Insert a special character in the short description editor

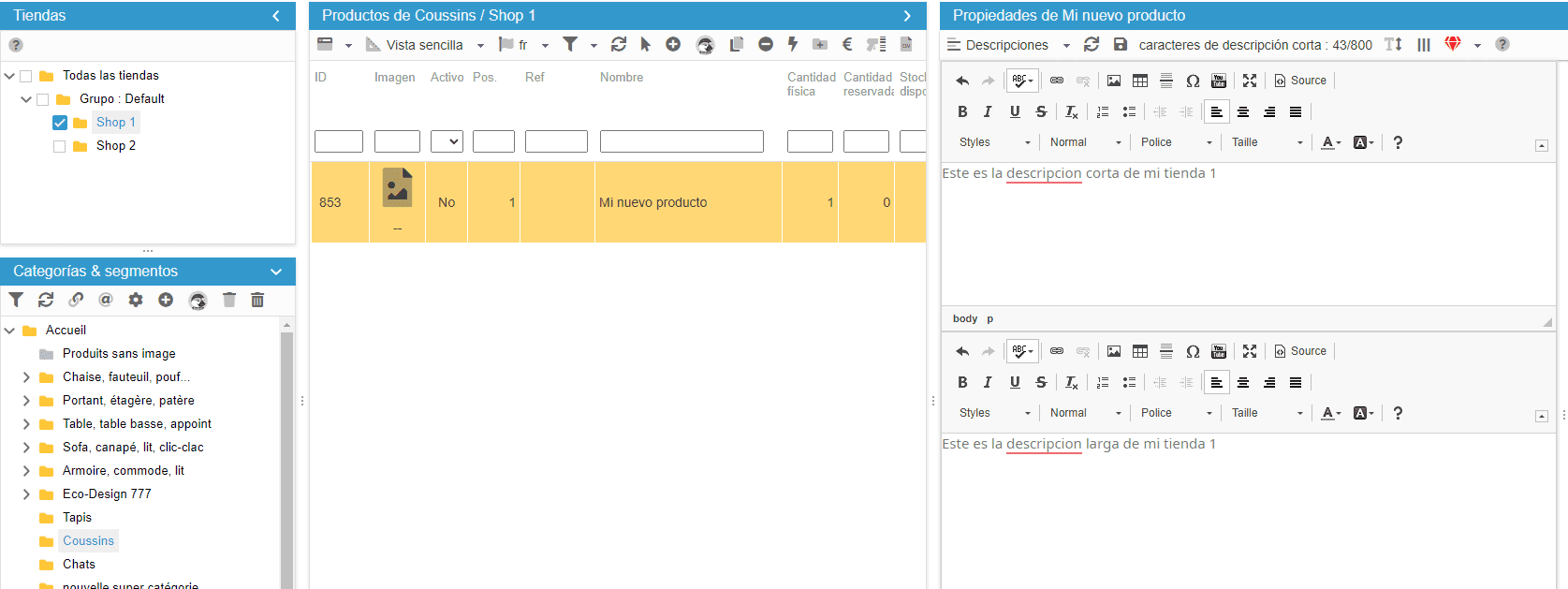pyautogui.click(x=1193, y=81)
